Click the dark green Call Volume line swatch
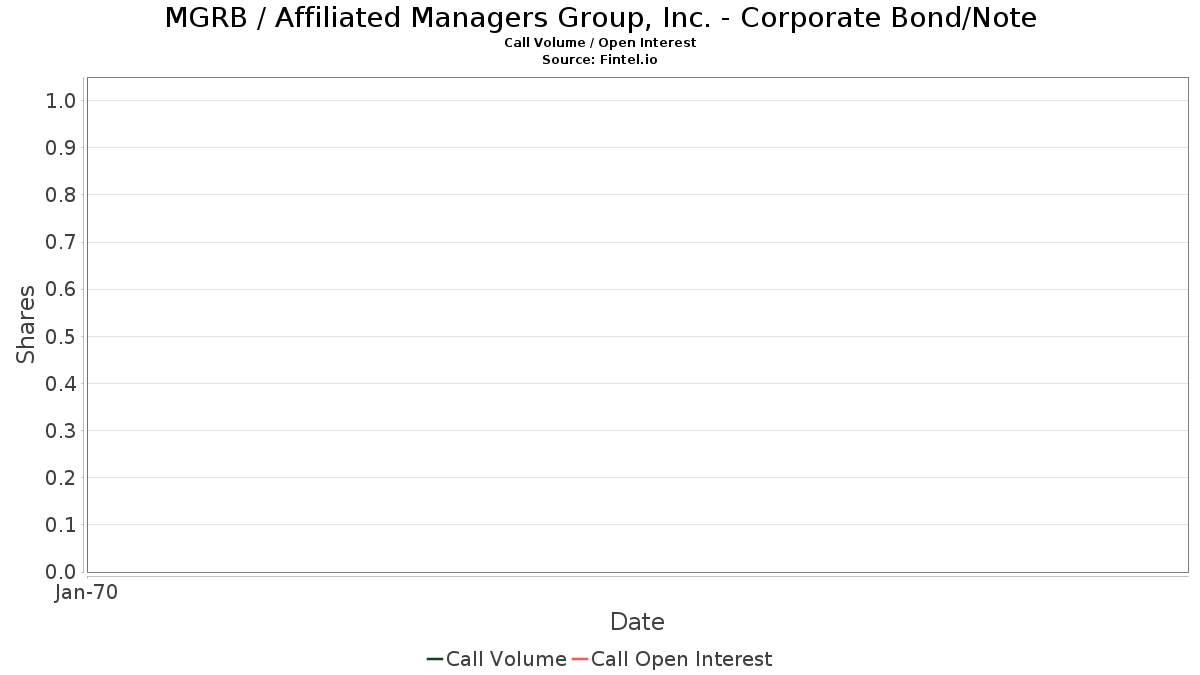 click(x=435, y=659)
